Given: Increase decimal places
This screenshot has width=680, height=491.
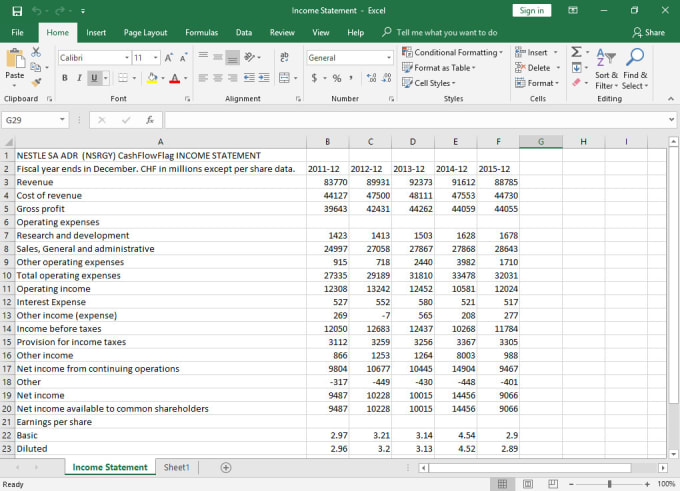Looking at the screenshot, I should 371,78.
